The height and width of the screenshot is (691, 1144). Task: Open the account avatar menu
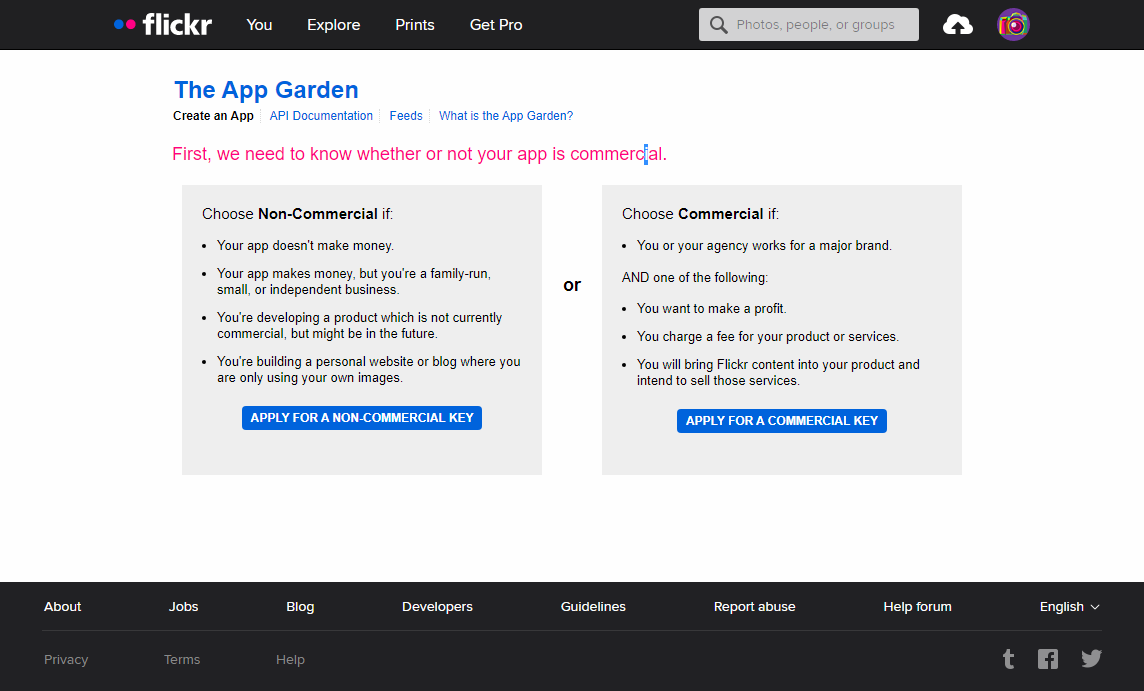(x=1013, y=25)
